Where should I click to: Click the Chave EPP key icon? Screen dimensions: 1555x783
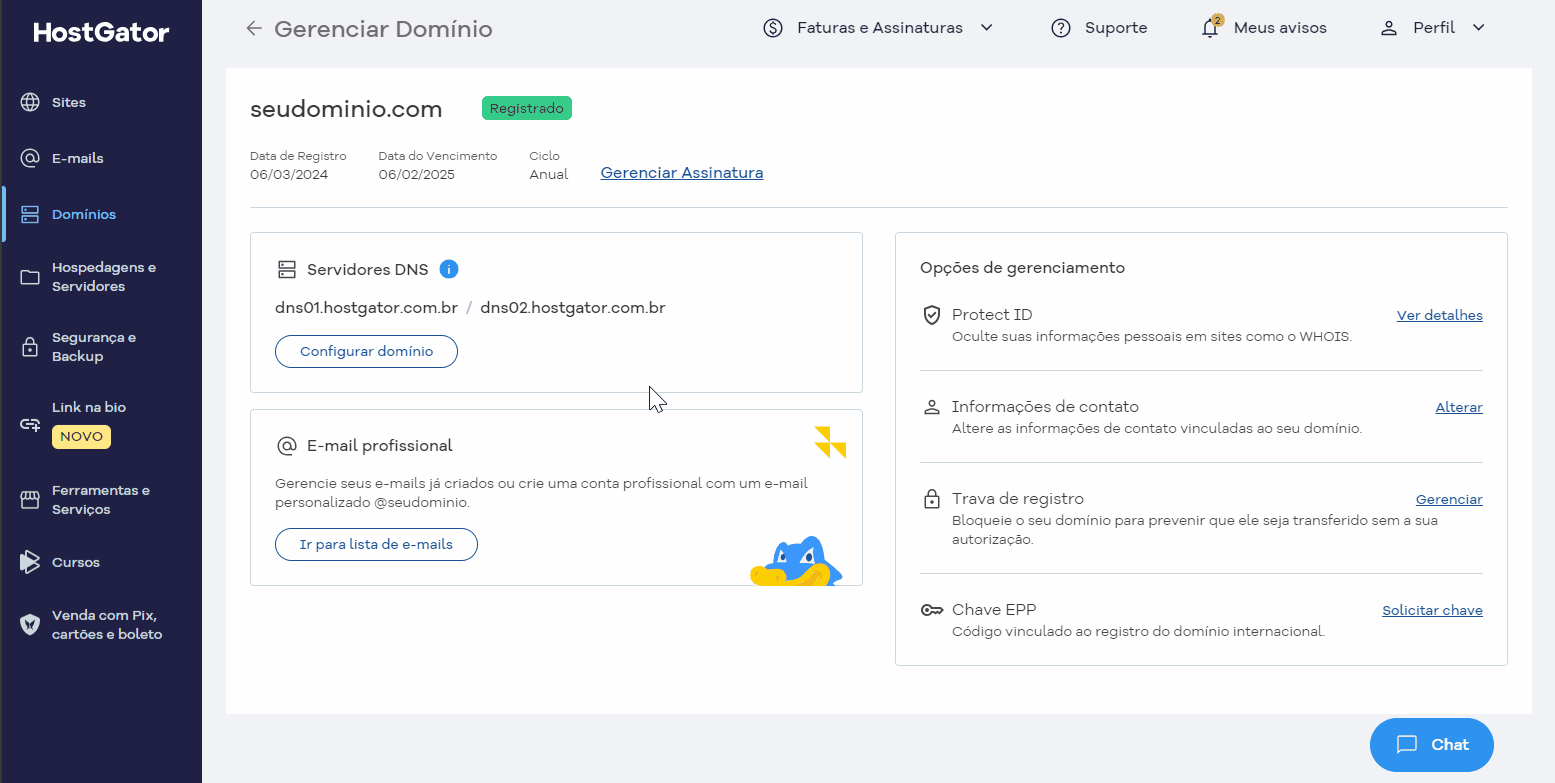pos(932,610)
